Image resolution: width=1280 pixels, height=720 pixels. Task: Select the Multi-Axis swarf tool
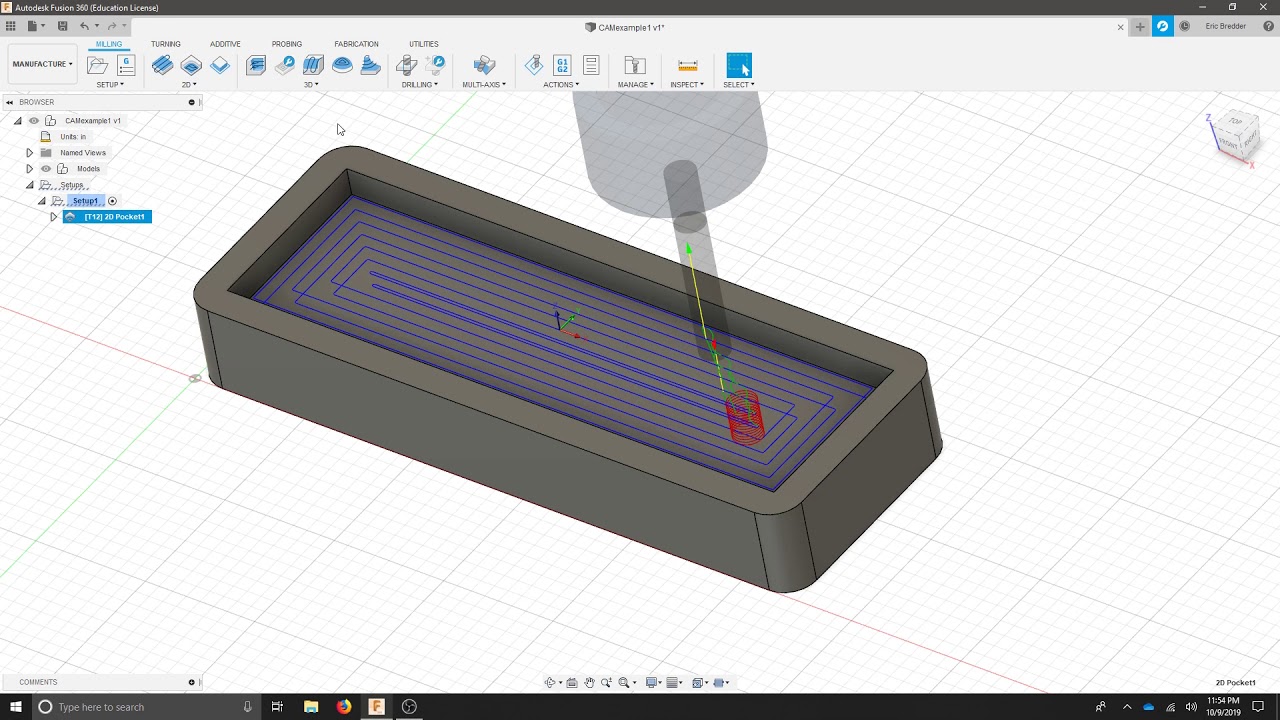pos(484,66)
